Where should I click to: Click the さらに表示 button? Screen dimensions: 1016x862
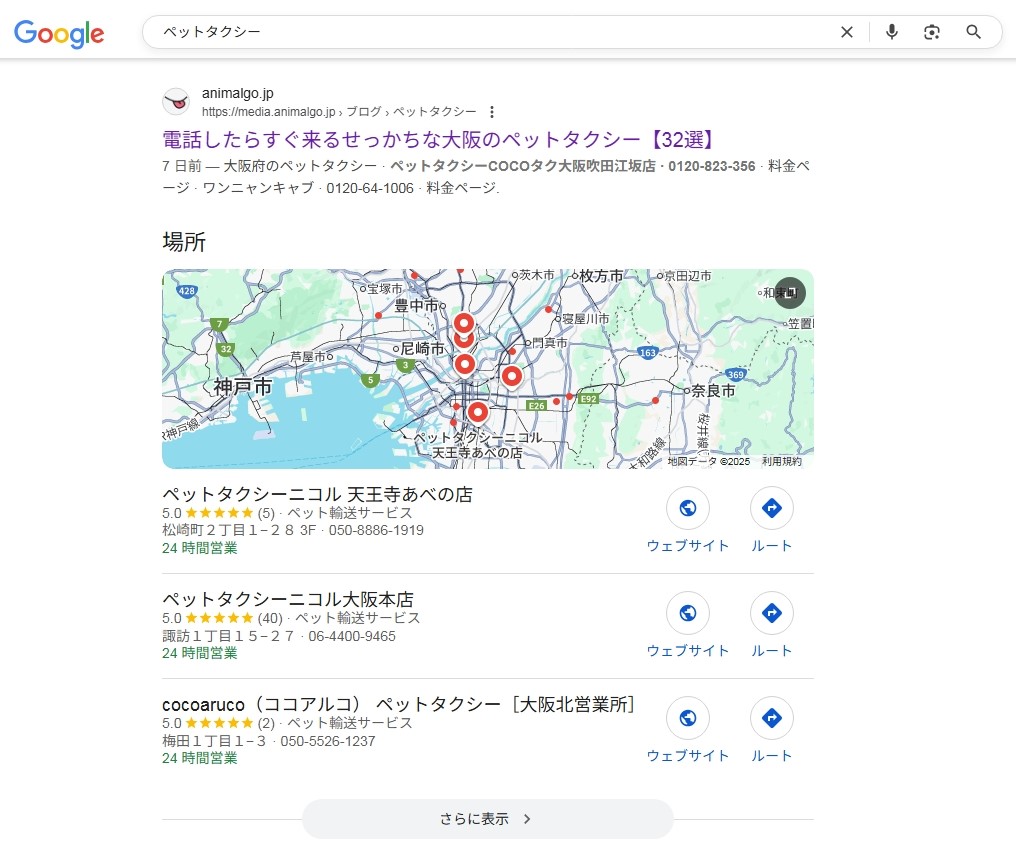(488, 819)
